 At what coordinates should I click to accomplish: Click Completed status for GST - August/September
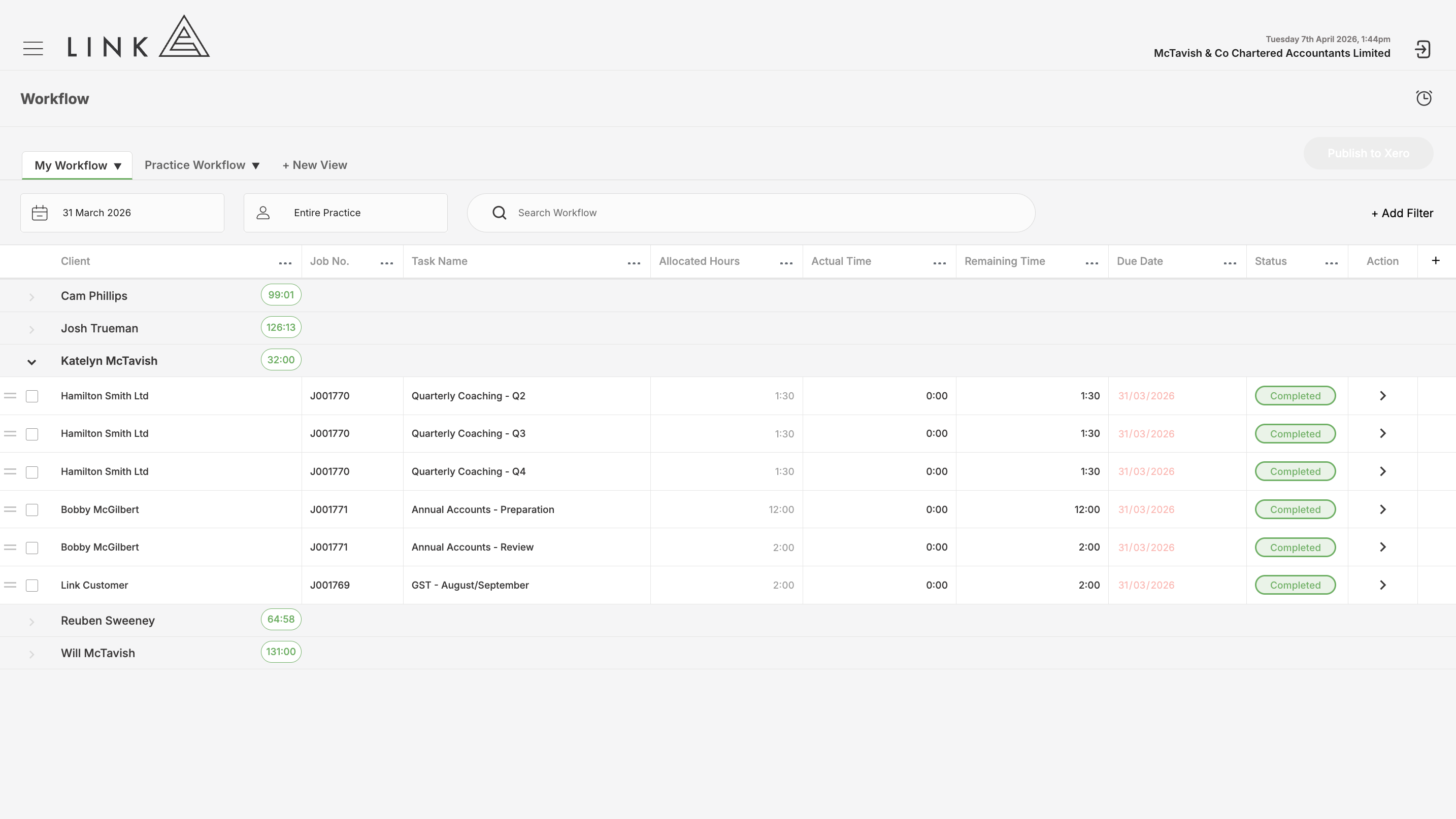[x=1295, y=585]
